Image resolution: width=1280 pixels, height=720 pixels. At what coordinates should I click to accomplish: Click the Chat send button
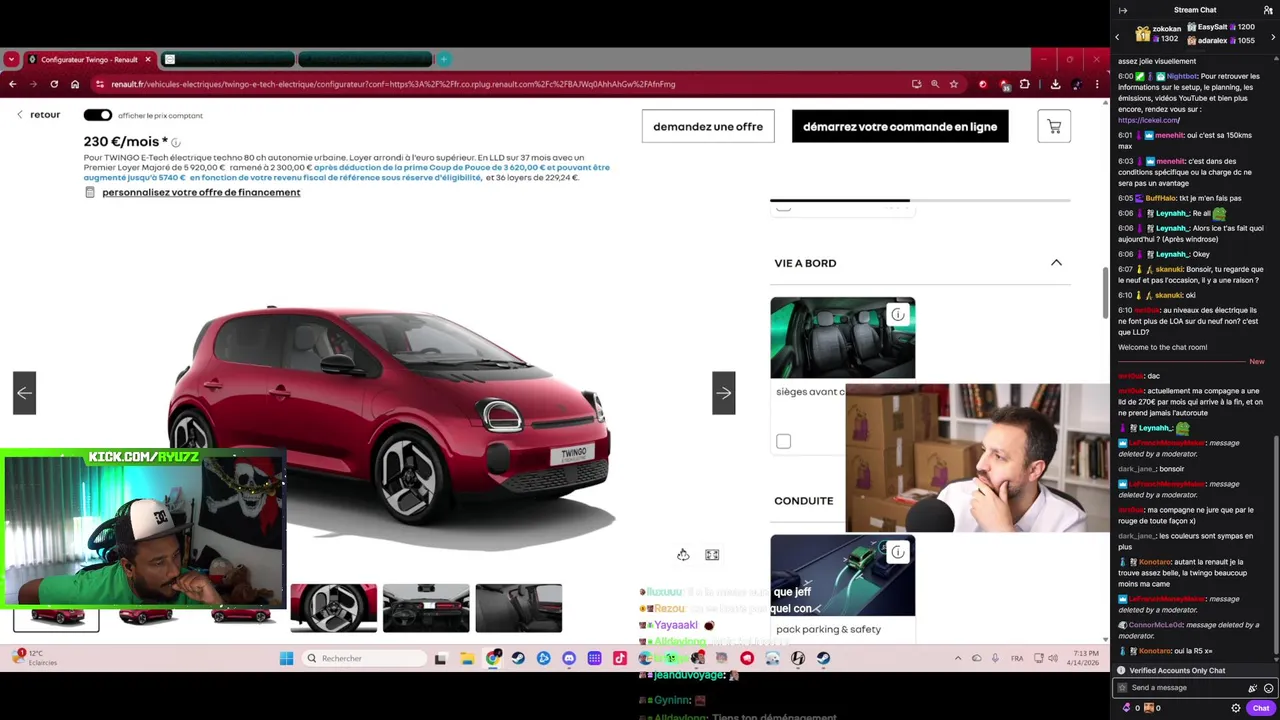[1261, 708]
